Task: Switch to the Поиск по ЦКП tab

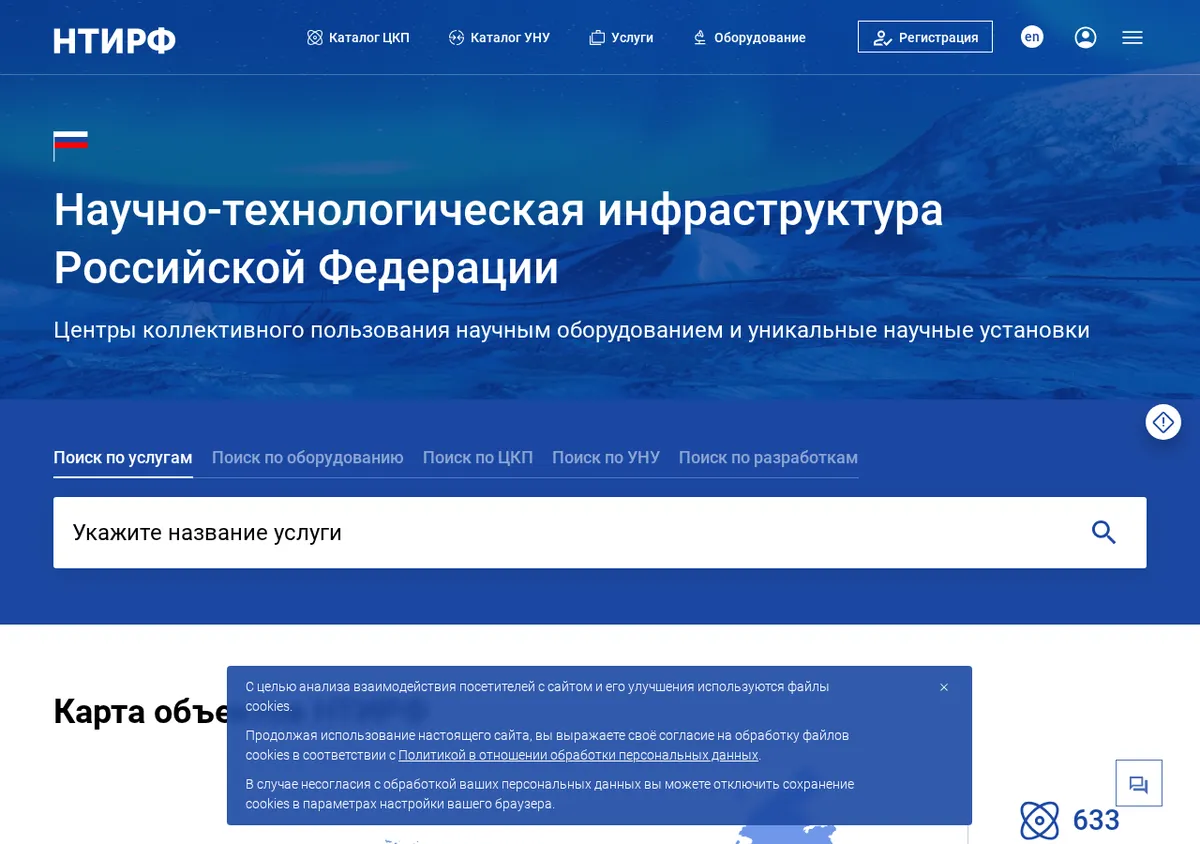Action: [x=478, y=457]
